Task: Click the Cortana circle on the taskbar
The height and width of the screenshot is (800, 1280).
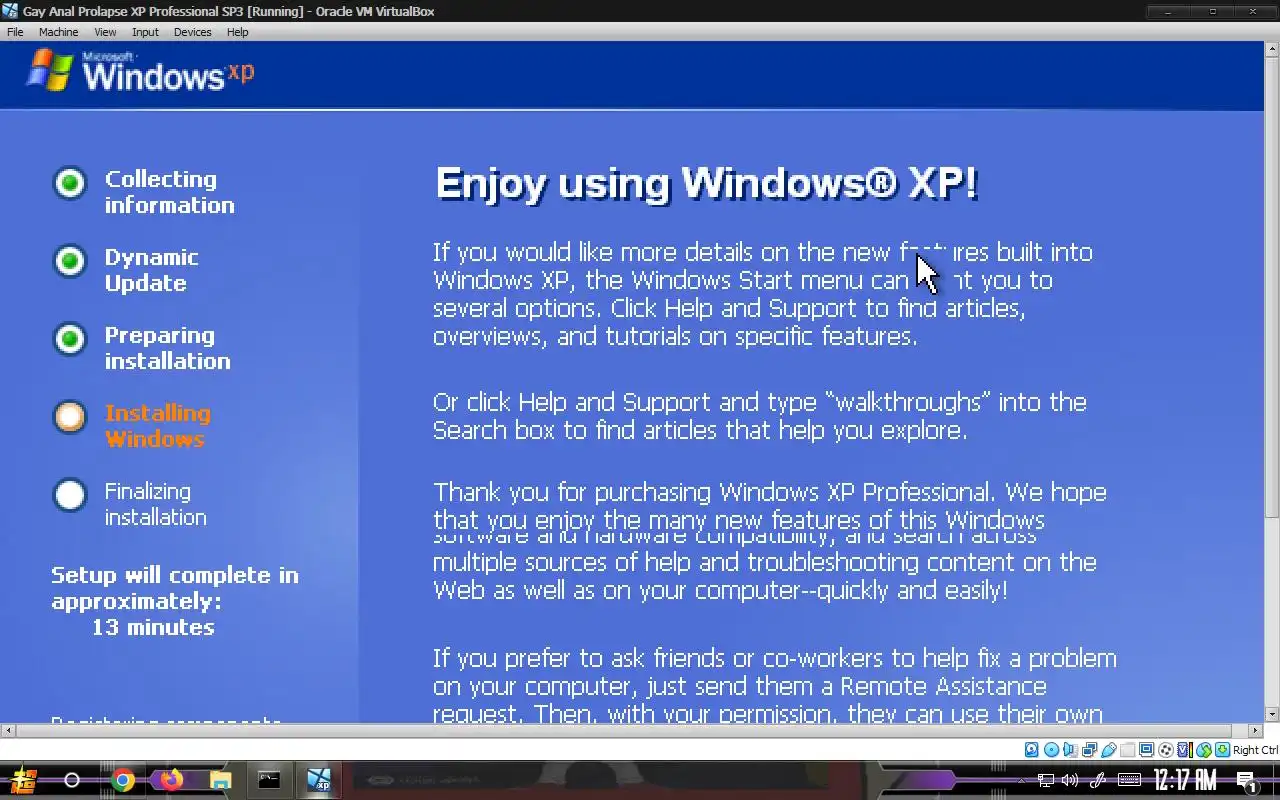Action: pos(72,780)
